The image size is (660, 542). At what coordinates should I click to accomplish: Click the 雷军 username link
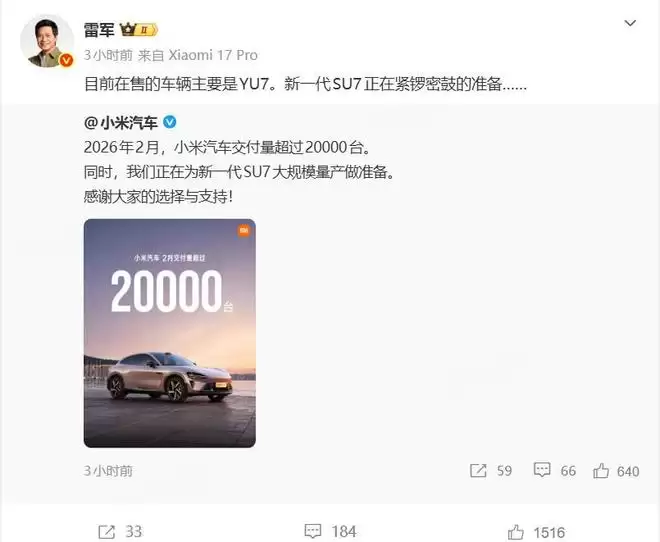point(99,30)
